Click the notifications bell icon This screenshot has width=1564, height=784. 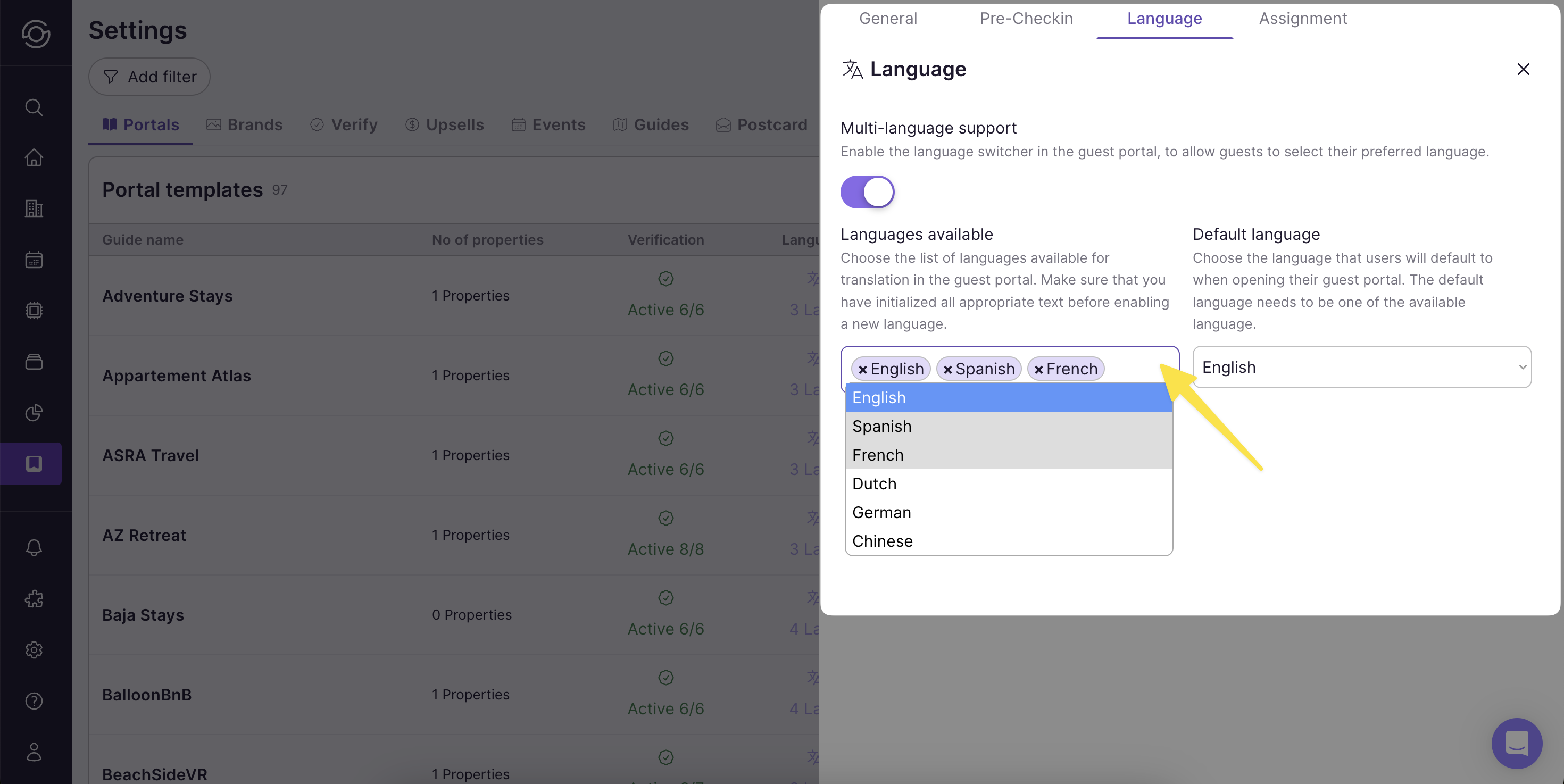click(x=34, y=547)
